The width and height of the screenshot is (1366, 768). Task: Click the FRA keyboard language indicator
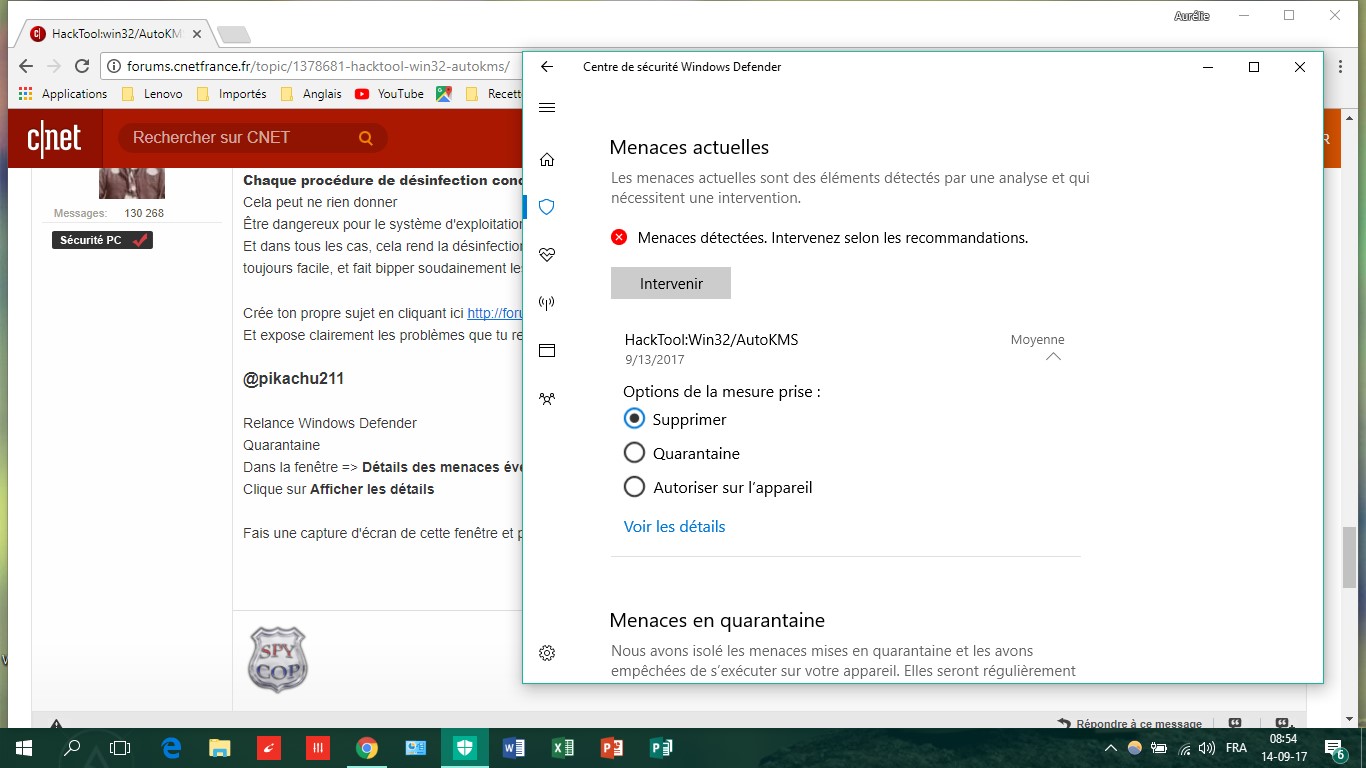point(1236,748)
